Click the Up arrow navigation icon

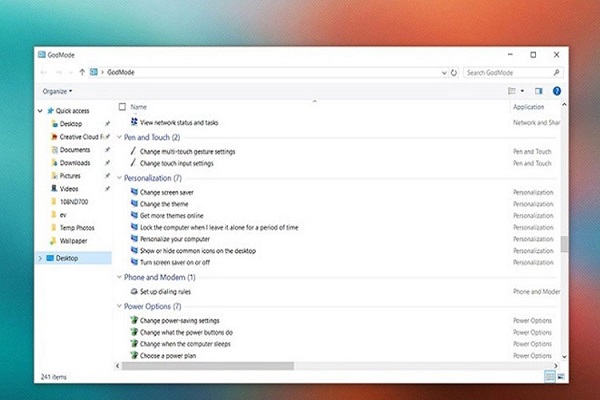point(82,72)
